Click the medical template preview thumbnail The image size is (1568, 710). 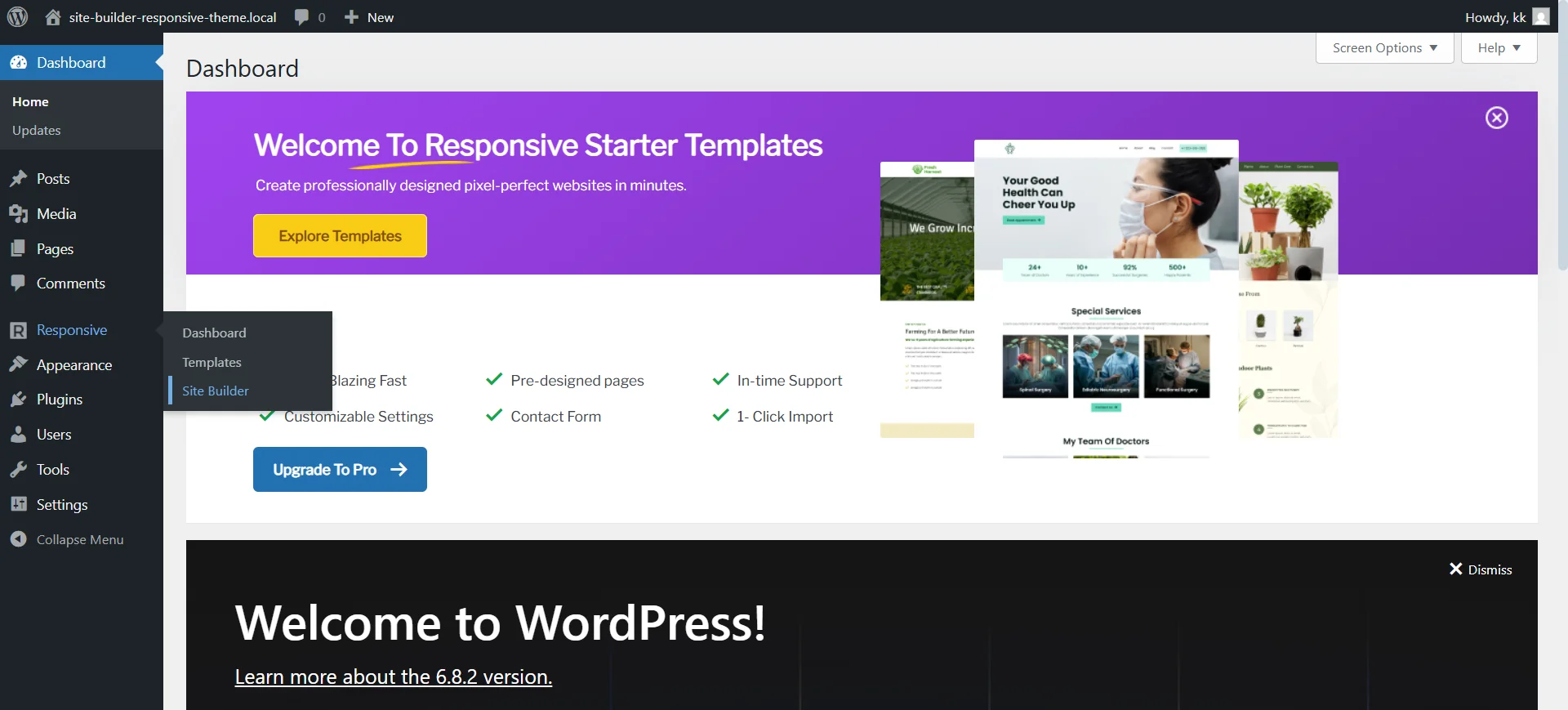click(x=1106, y=299)
